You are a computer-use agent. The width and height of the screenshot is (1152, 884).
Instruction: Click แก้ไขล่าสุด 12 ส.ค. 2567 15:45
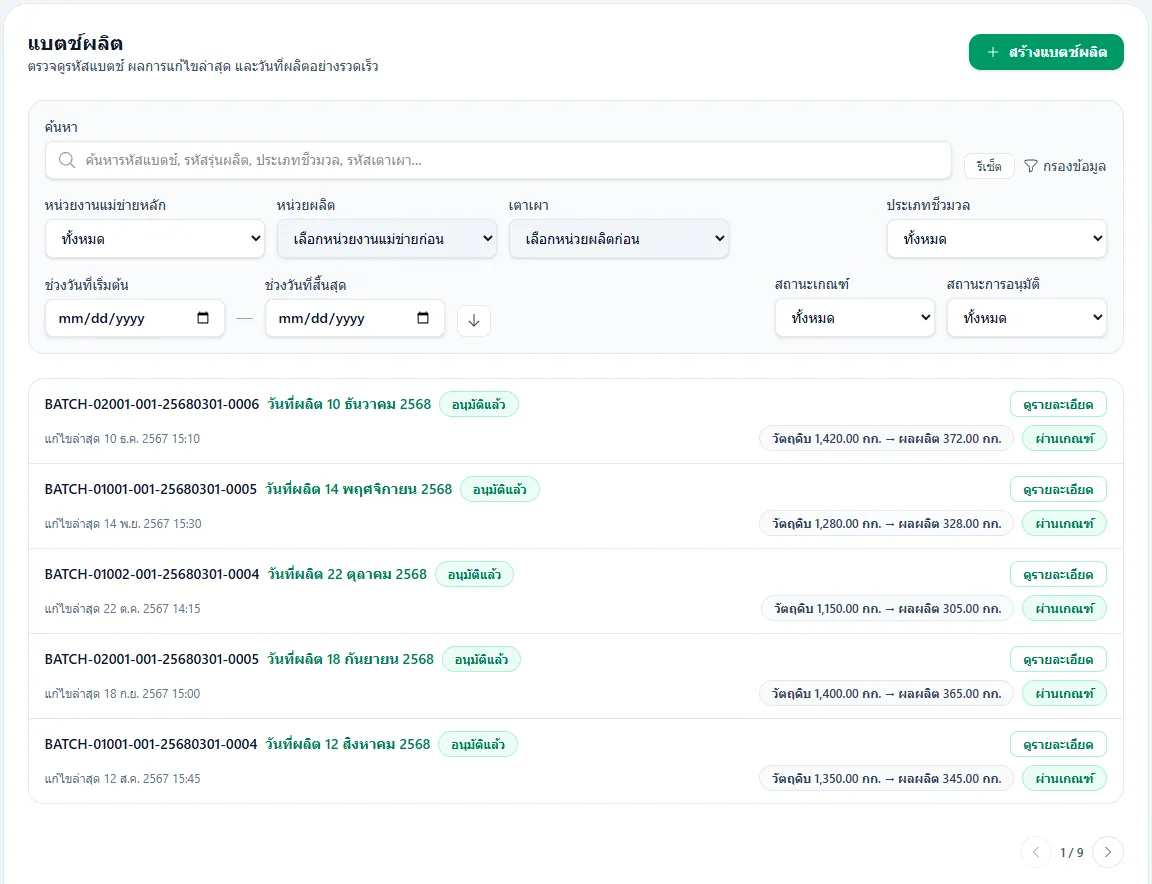122,778
